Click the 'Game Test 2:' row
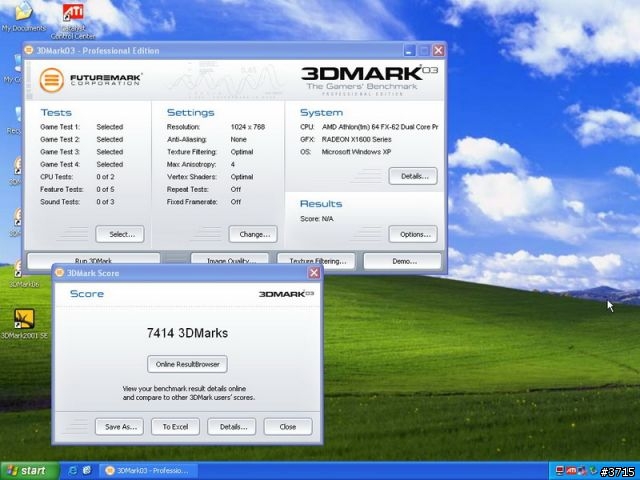Viewport: 640px width, 480px height. 82,139
